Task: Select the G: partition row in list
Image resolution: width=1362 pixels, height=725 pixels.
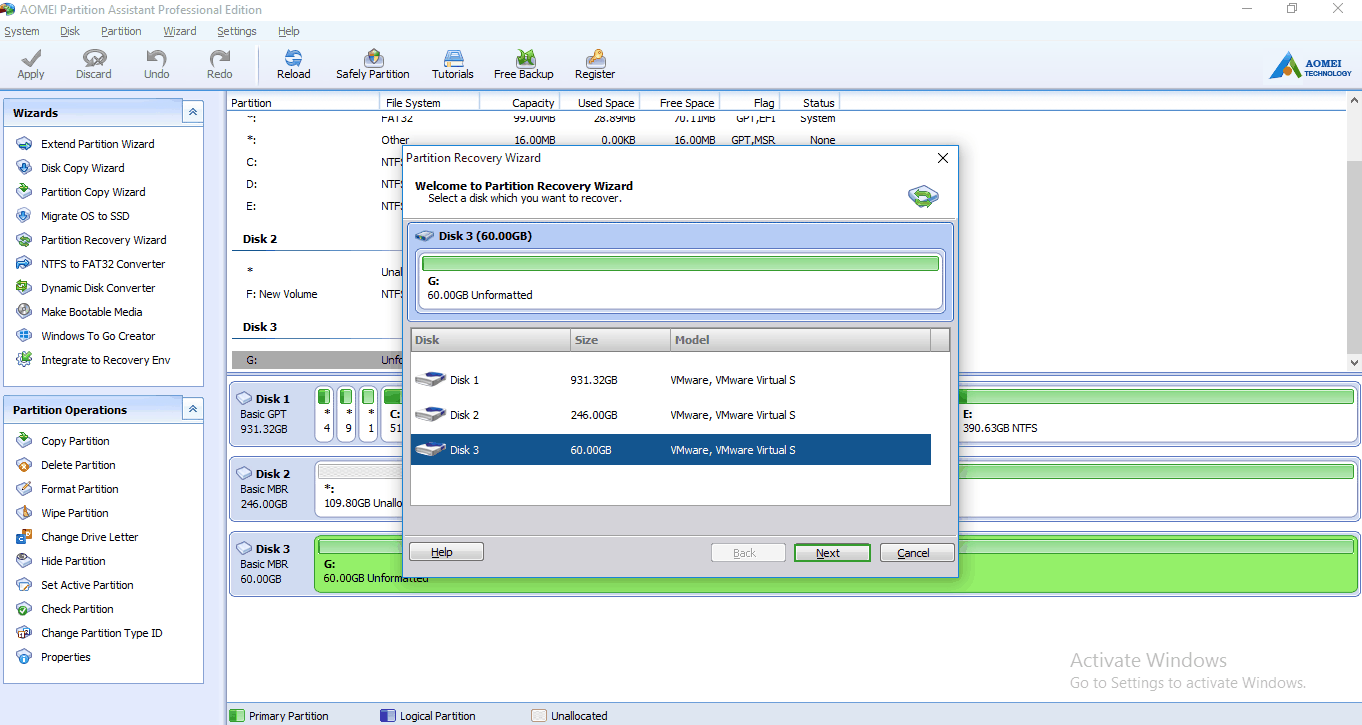Action: pos(316,360)
